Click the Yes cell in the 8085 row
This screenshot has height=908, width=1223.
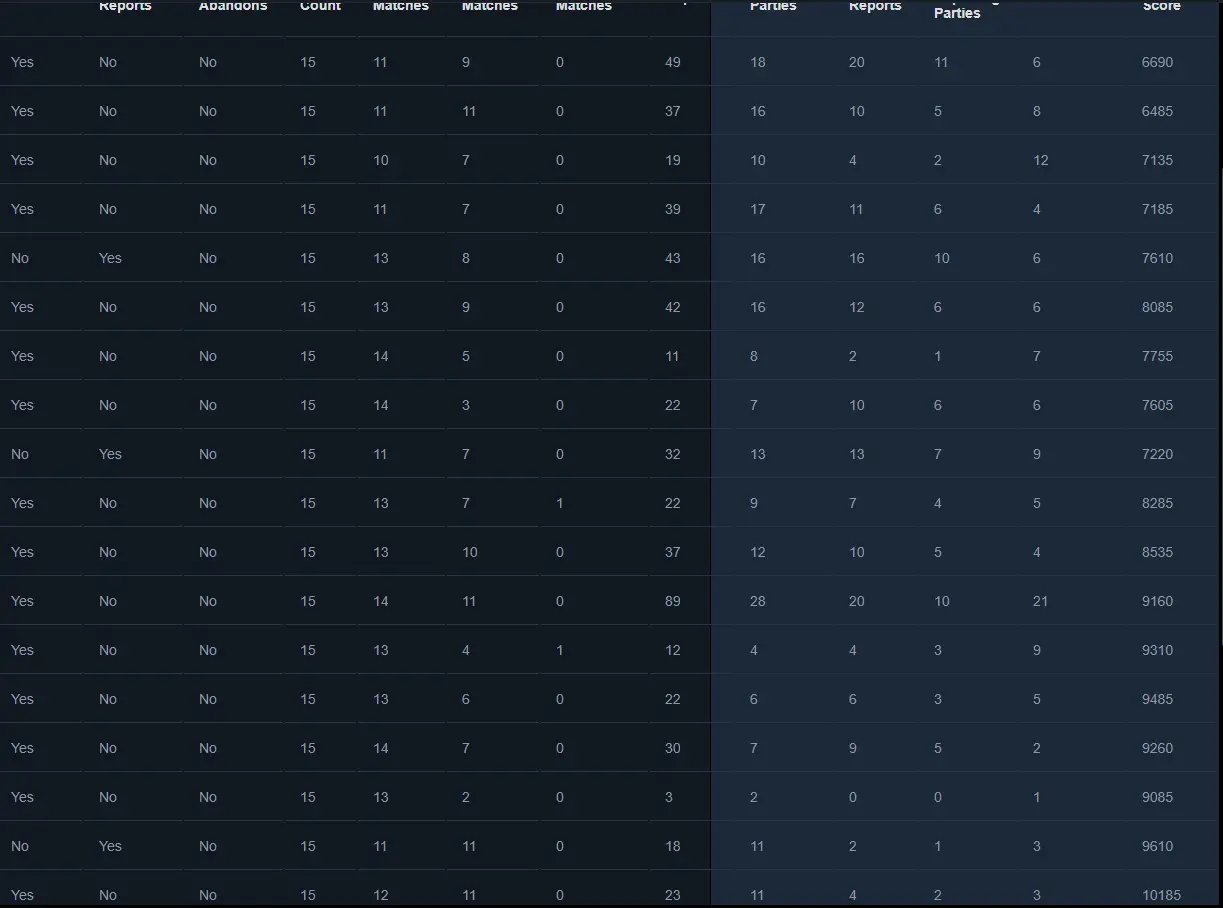22,307
